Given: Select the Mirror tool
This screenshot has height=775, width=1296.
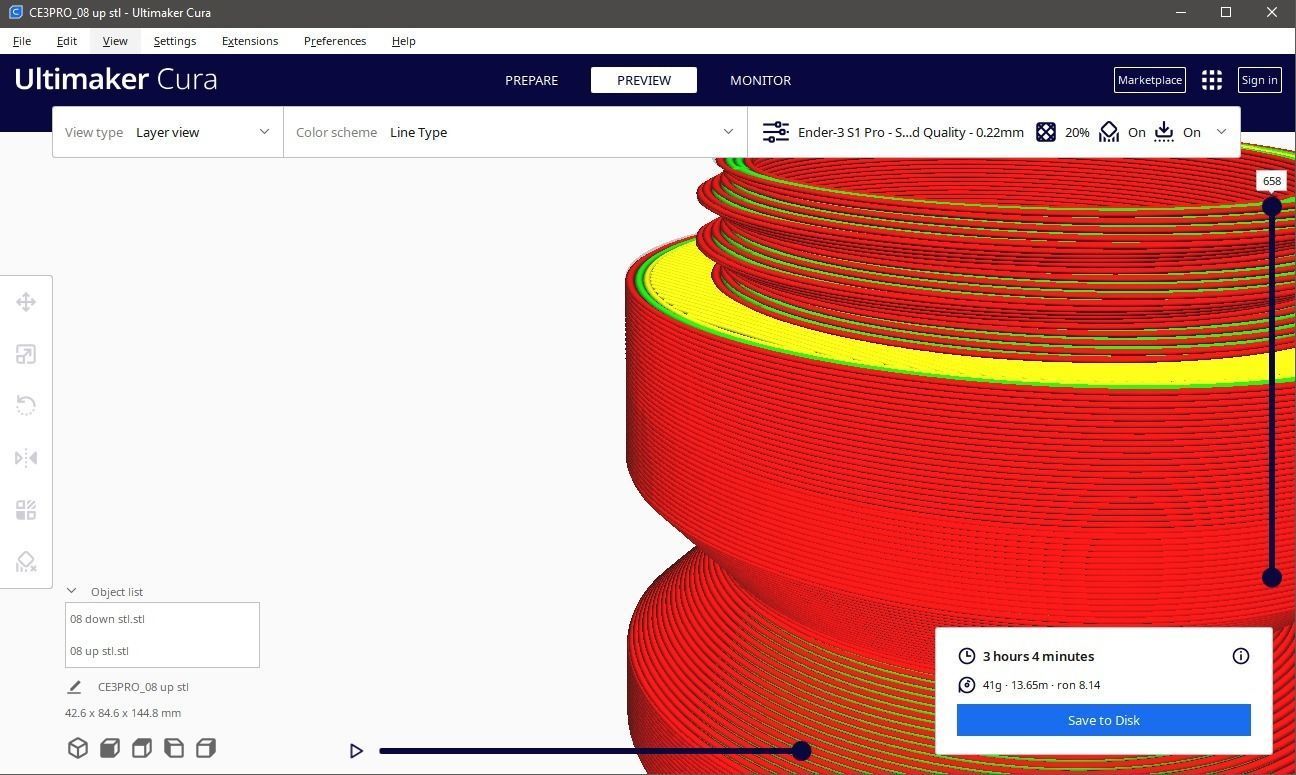Looking at the screenshot, I should coord(26,458).
